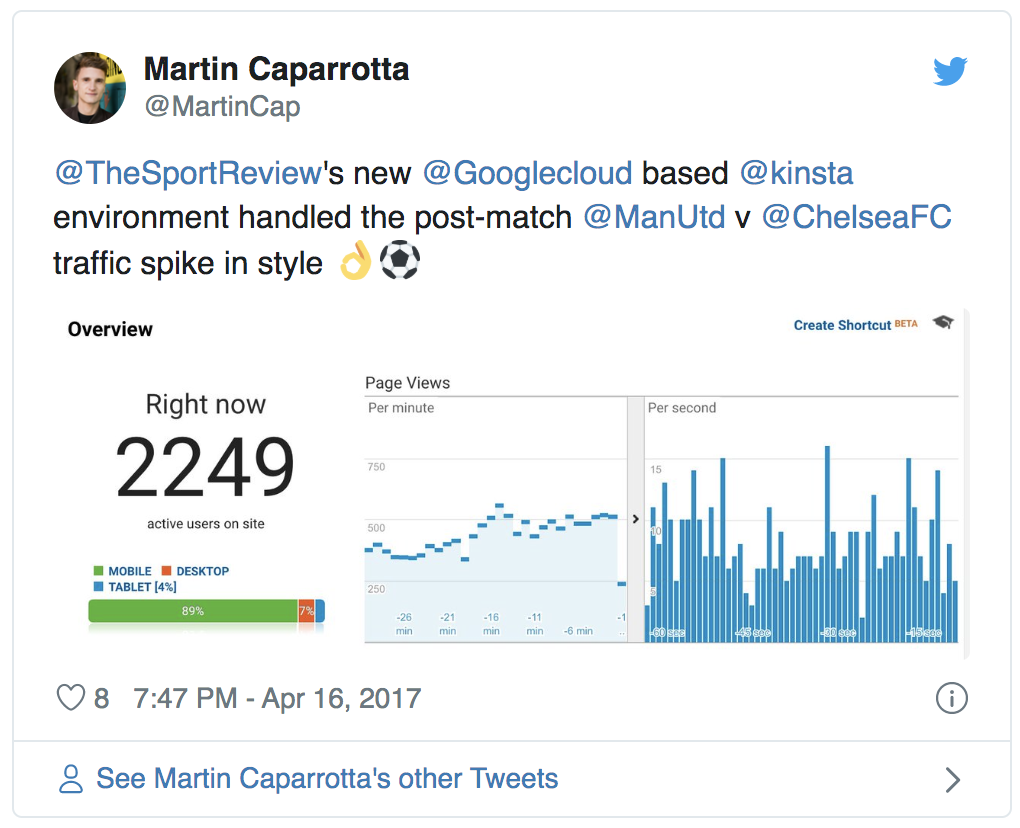Open the @TheSportReview mention
The width and height of the screenshot is (1020, 828).
click(188, 173)
